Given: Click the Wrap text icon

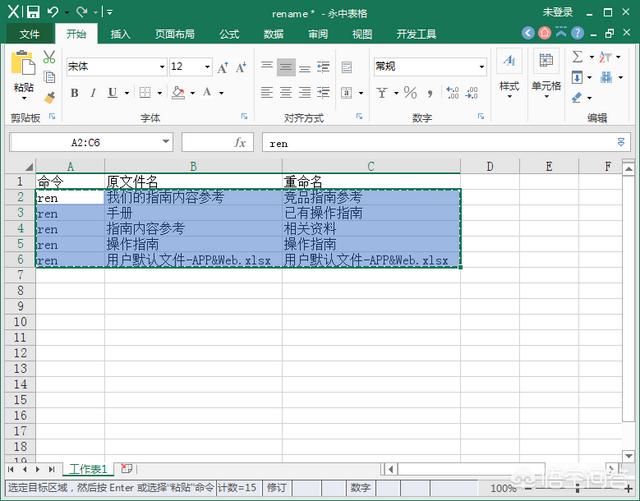Looking at the screenshot, I should (x=347, y=67).
